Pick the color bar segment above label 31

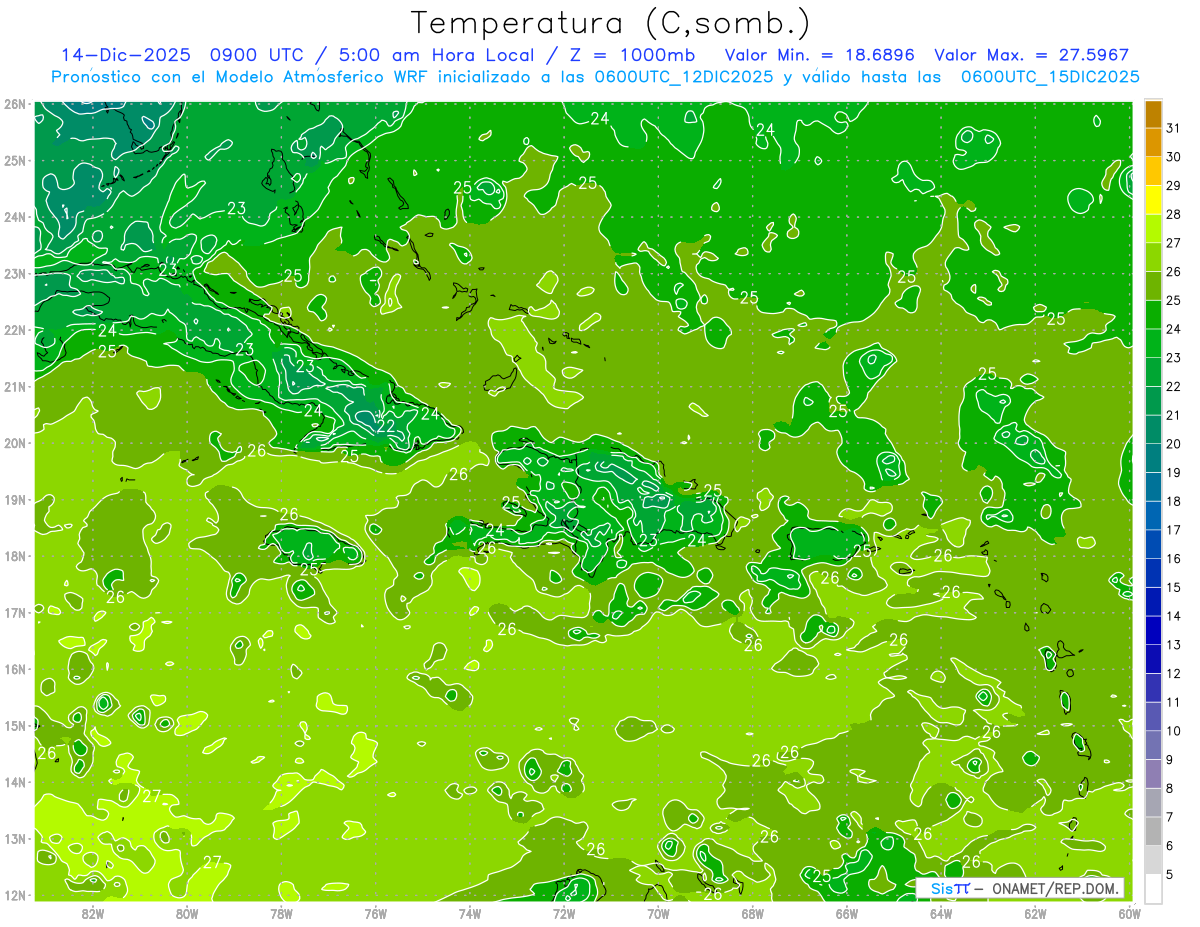click(x=1153, y=114)
